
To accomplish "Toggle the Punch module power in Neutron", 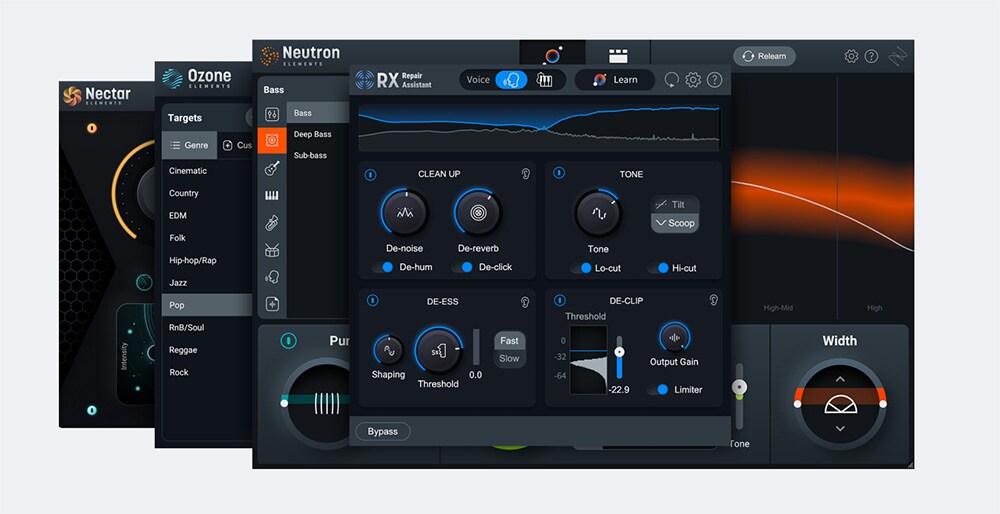I will 288,341.
